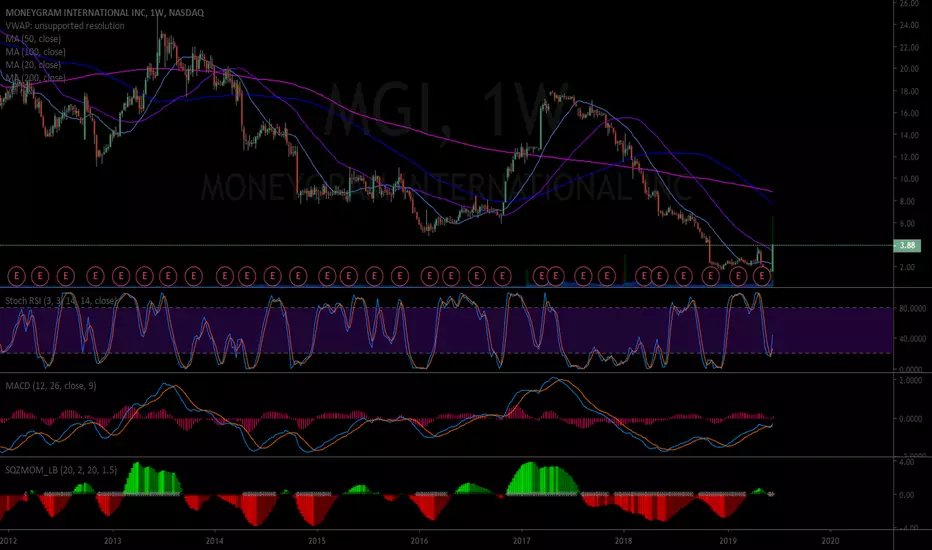
Task: Click the 22.00 price axis label
Action: [x=909, y=47]
